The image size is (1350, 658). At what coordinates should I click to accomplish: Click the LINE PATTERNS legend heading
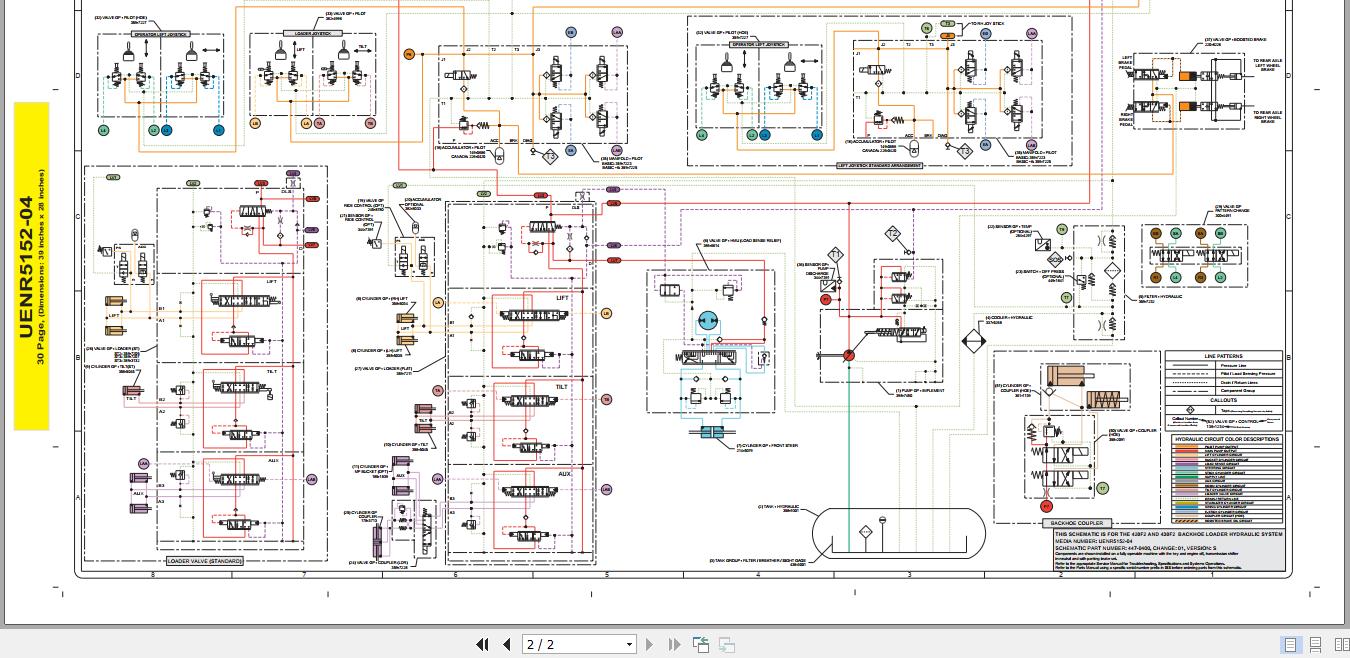click(x=1225, y=356)
